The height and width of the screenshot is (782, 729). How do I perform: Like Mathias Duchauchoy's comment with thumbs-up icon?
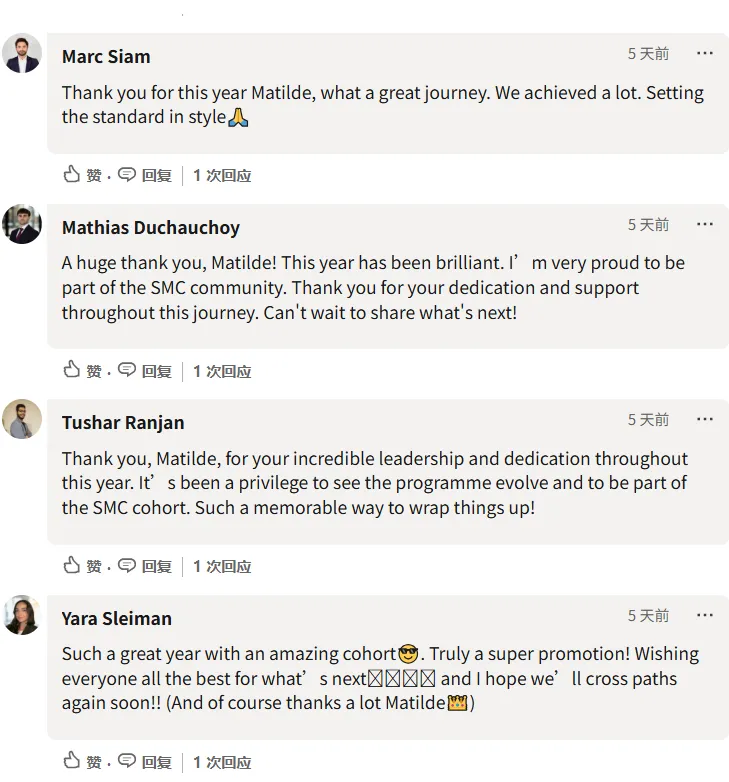pos(72,370)
